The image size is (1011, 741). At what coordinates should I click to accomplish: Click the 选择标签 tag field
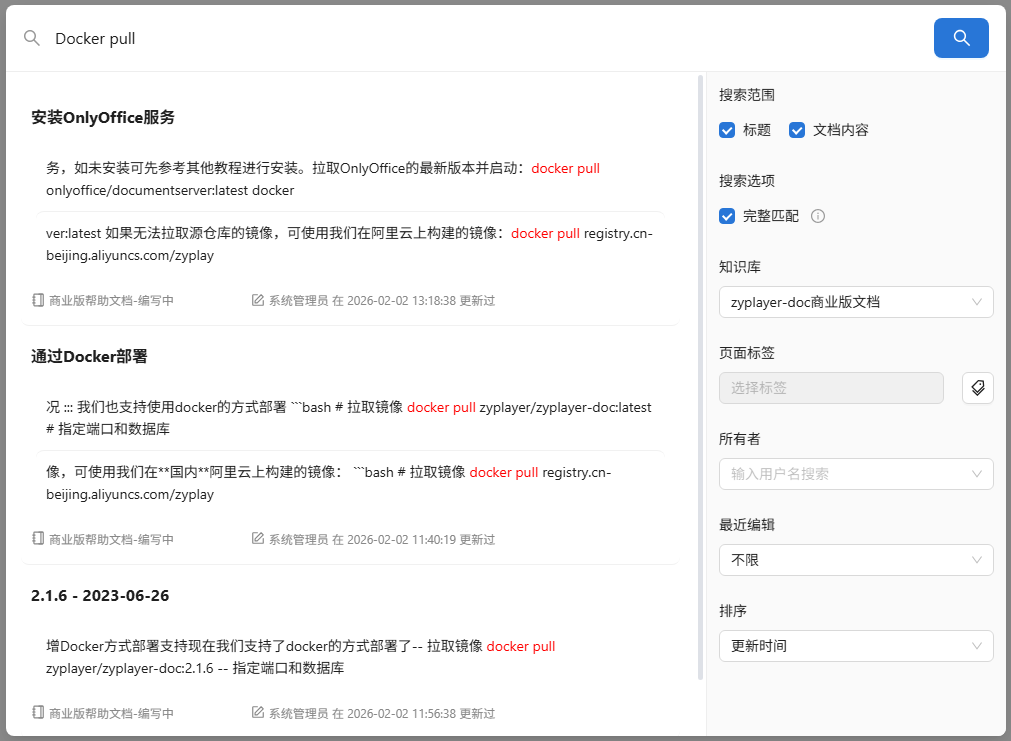831,388
